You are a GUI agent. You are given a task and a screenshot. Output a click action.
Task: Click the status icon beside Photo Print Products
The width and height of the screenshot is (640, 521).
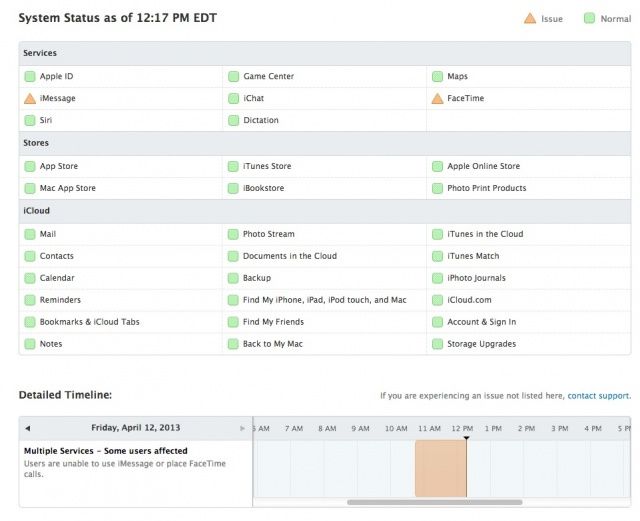(x=437, y=188)
